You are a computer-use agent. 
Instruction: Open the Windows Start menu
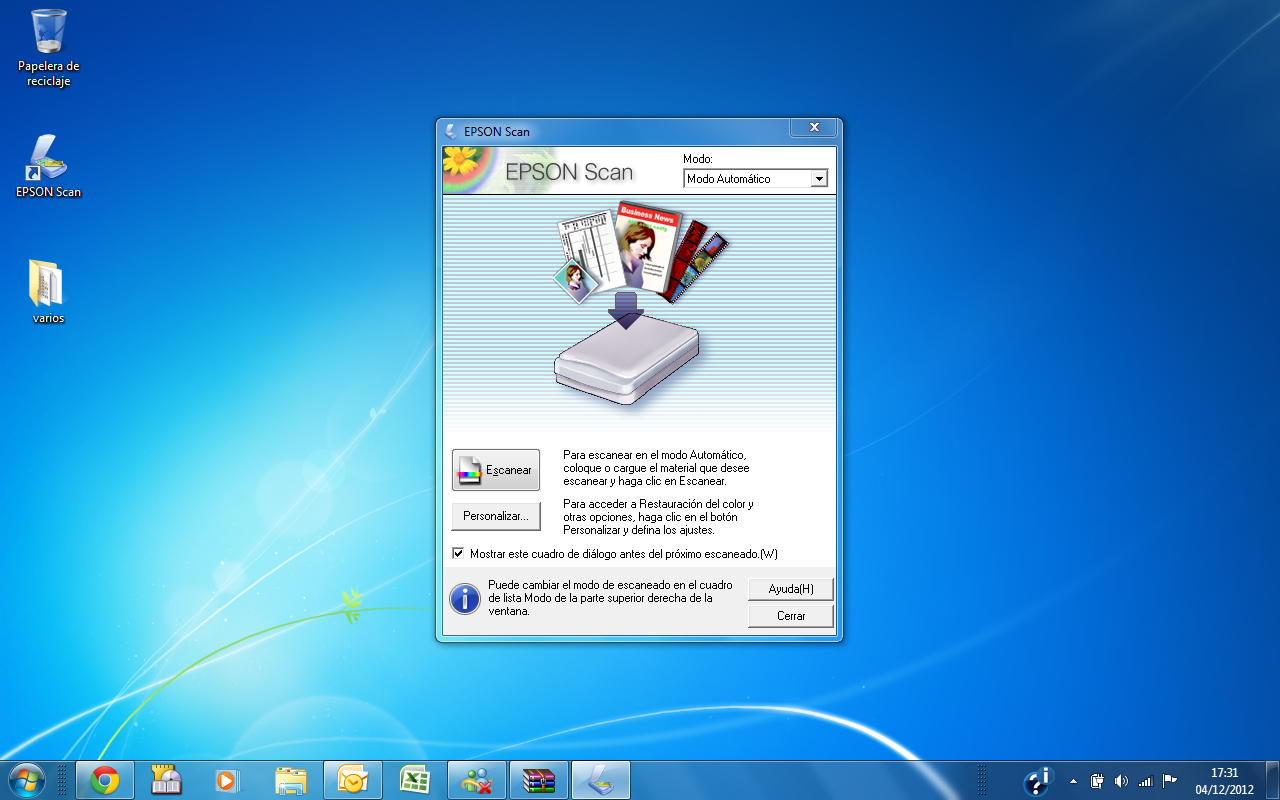coord(26,780)
